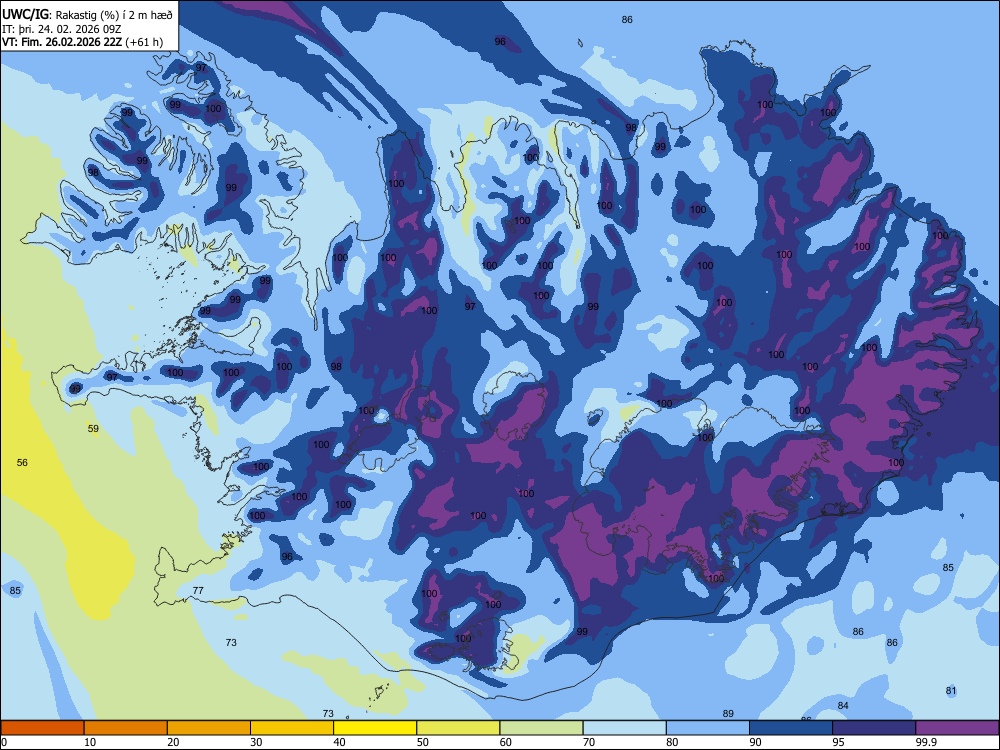The image size is (1000, 750).
Task: Click the legend tick label '20'
Action: [173, 742]
